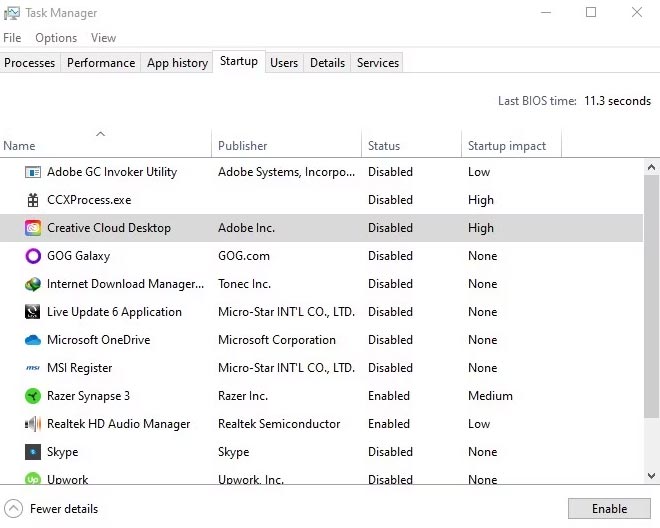Select the Startup tab
The height and width of the screenshot is (528, 660).
click(x=239, y=61)
